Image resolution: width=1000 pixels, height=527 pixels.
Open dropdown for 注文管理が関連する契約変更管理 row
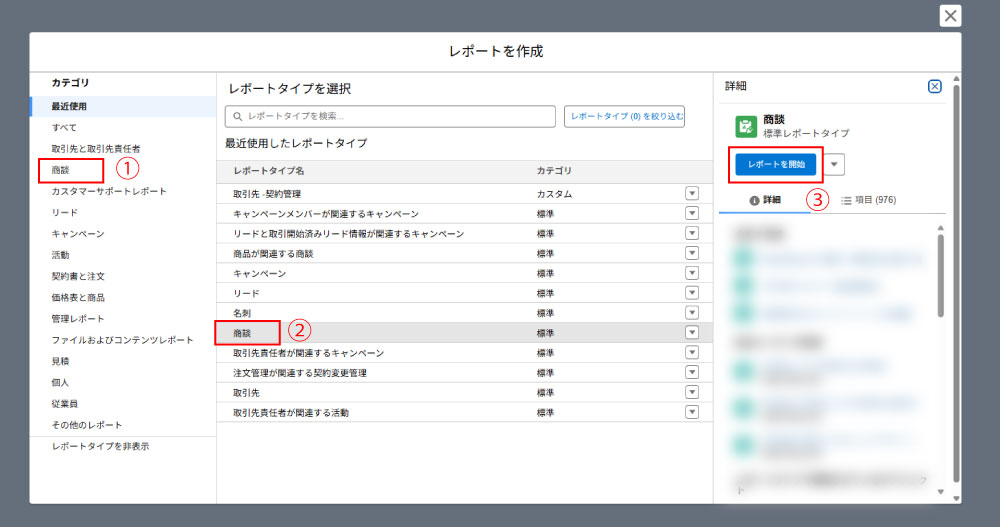692,372
